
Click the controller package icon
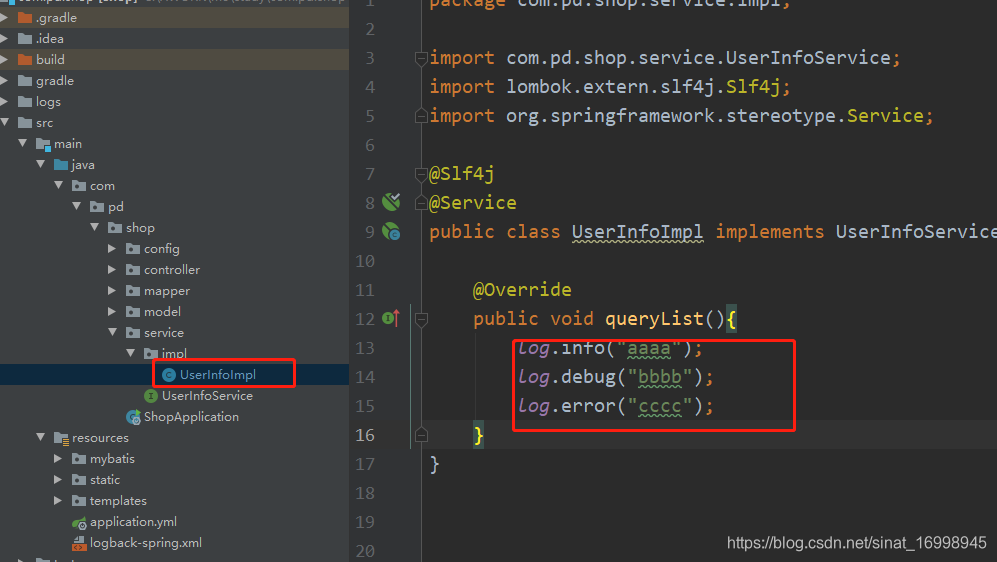click(x=132, y=270)
